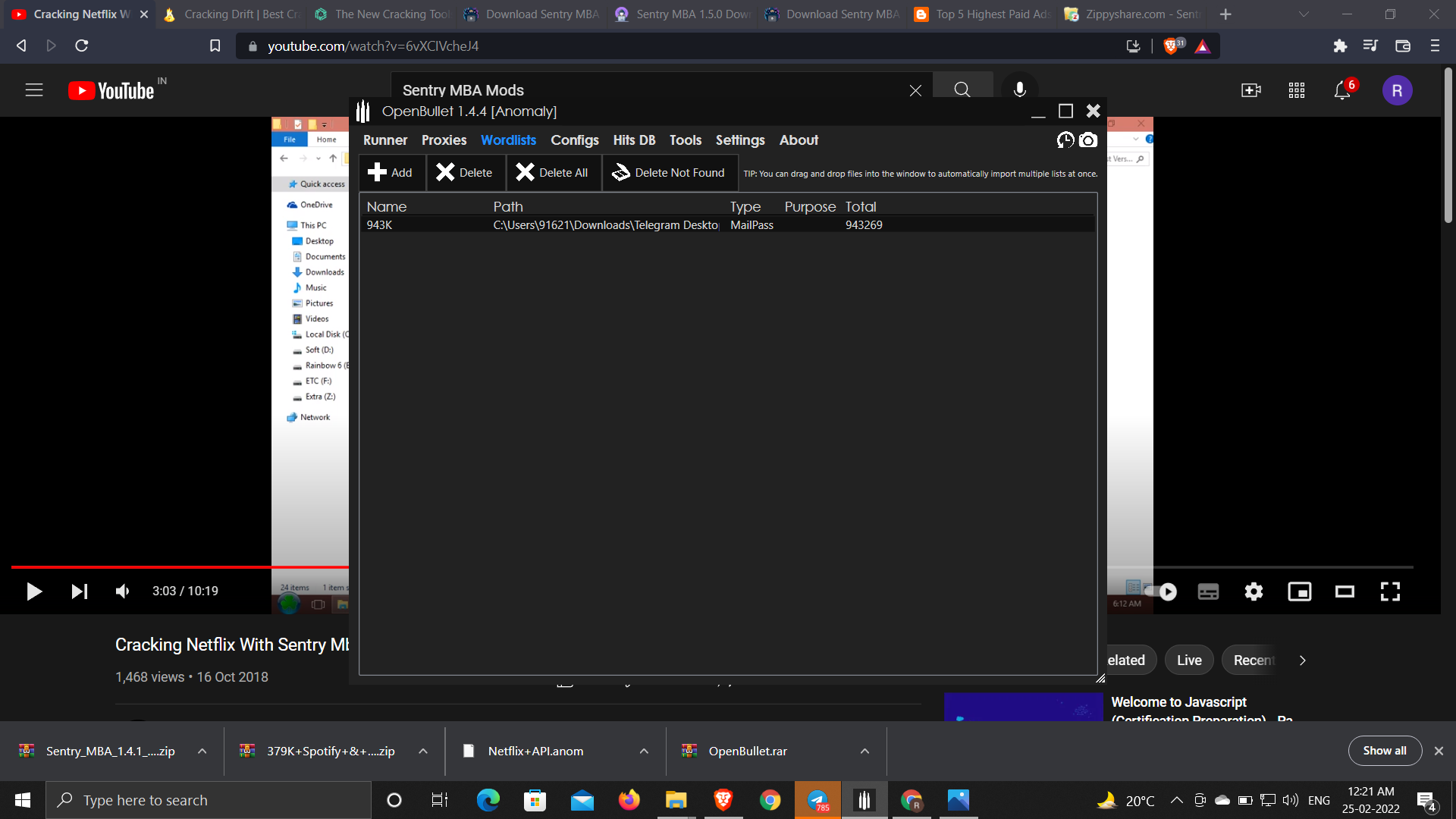1456x819 pixels.
Task: Click Delete Not Found wordlists button
Action: pos(669,173)
